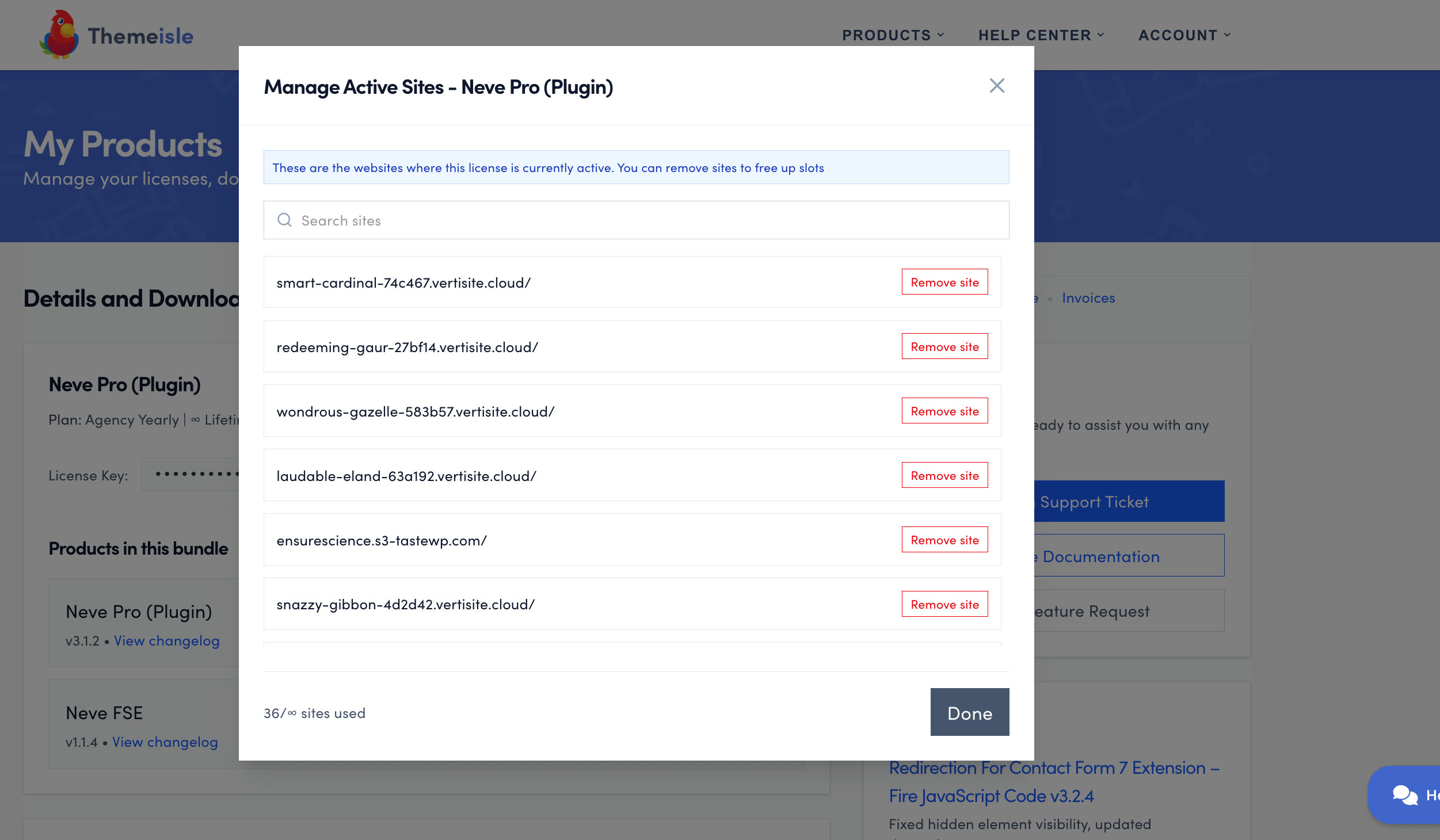This screenshot has width=1440, height=840.
Task: Expand the Products menu
Action: pyautogui.click(x=892, y=35)
